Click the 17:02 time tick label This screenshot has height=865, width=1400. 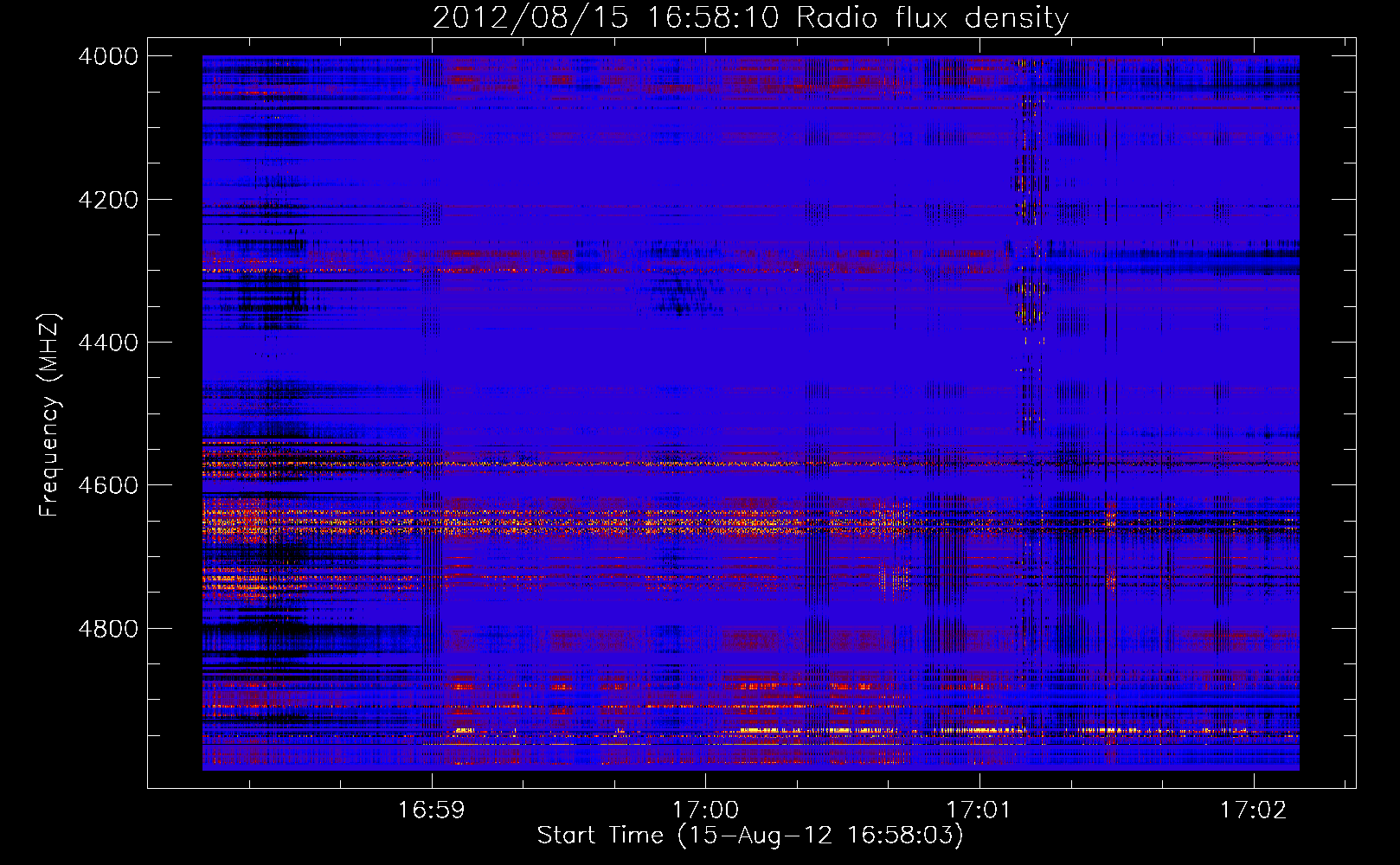point(1253,810)
